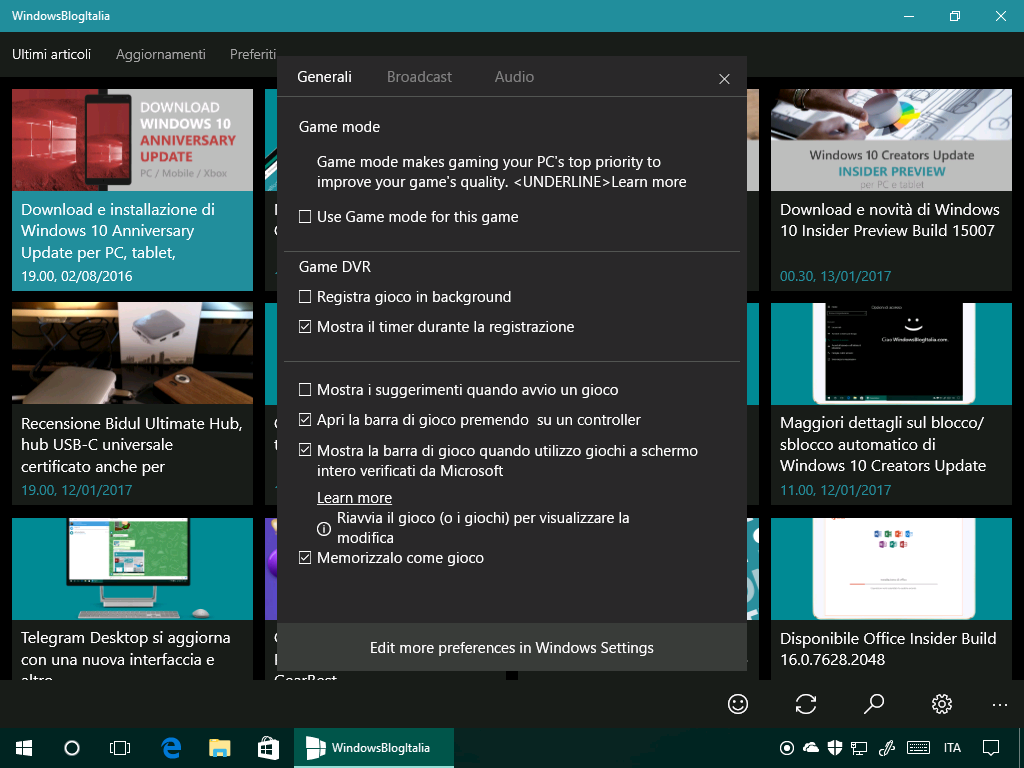Click the Game mode section heading
Viewport: 1024px width, 768px height.
[x=340, y=127]
